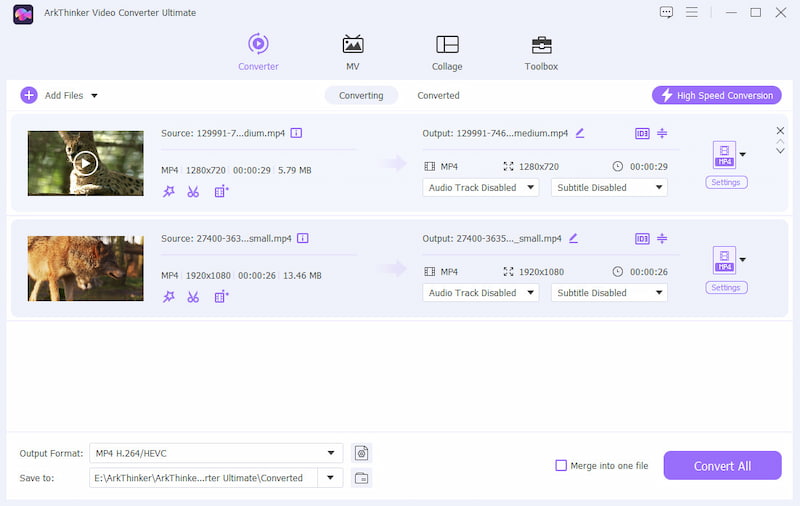
Task: Open Add Files dropdown arrow
Action: [94, 95]
